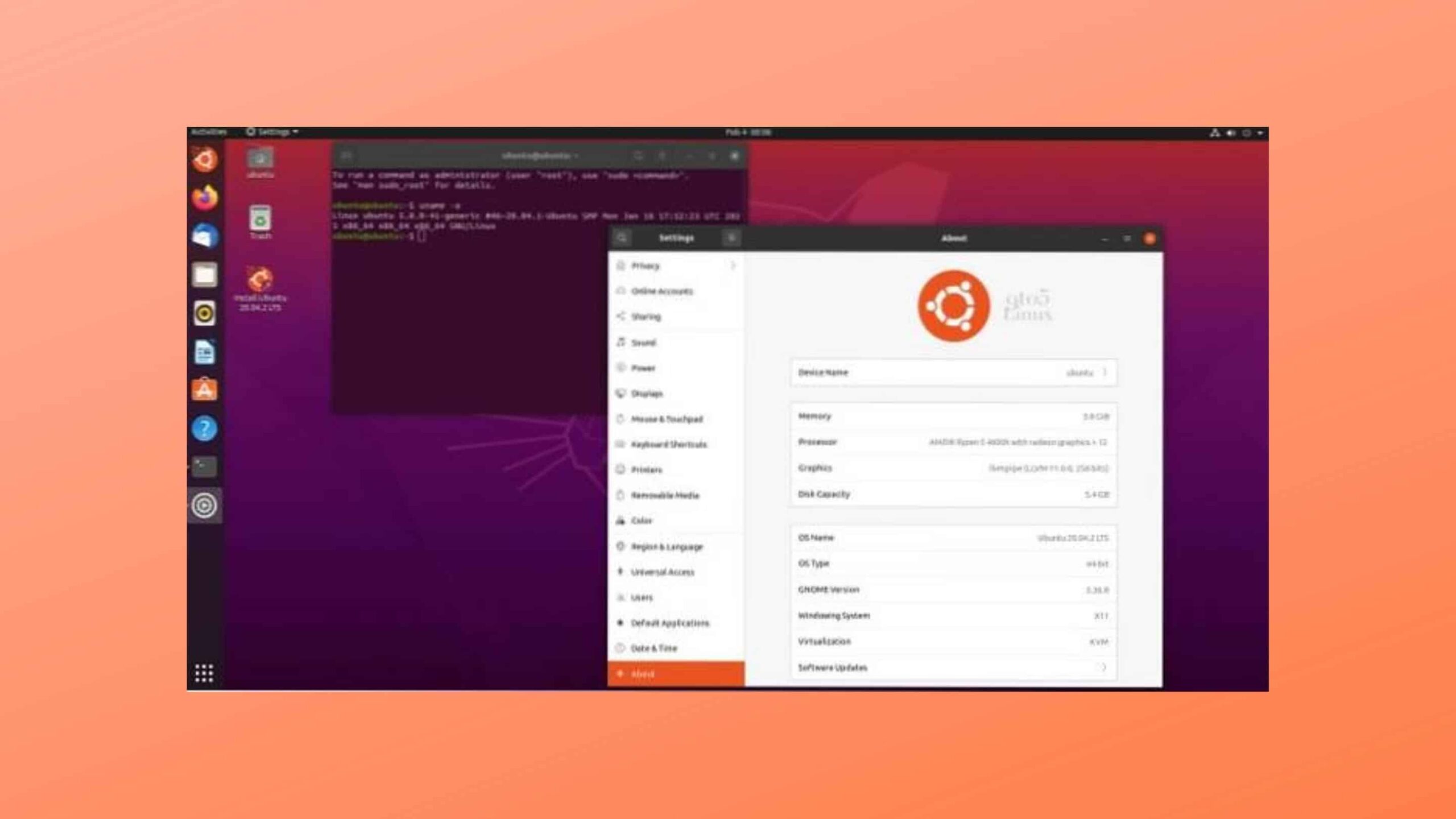Open the Settings app menu in top bar
The width and height of the screenshot is (1456, 819).
(272, 132)
